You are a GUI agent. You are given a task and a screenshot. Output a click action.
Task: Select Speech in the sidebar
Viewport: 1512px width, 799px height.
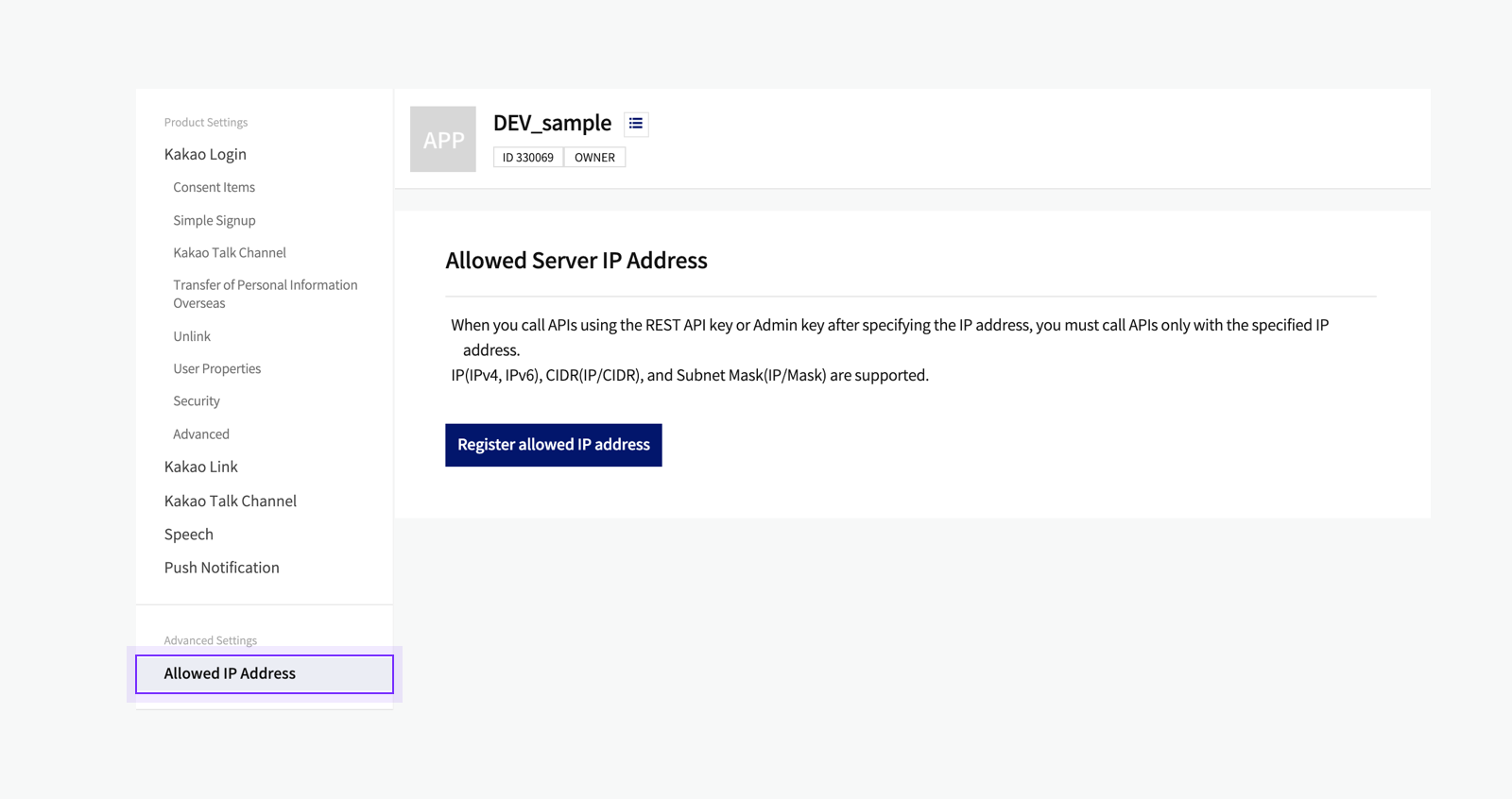pyautogui.click(x=189, y=534)
